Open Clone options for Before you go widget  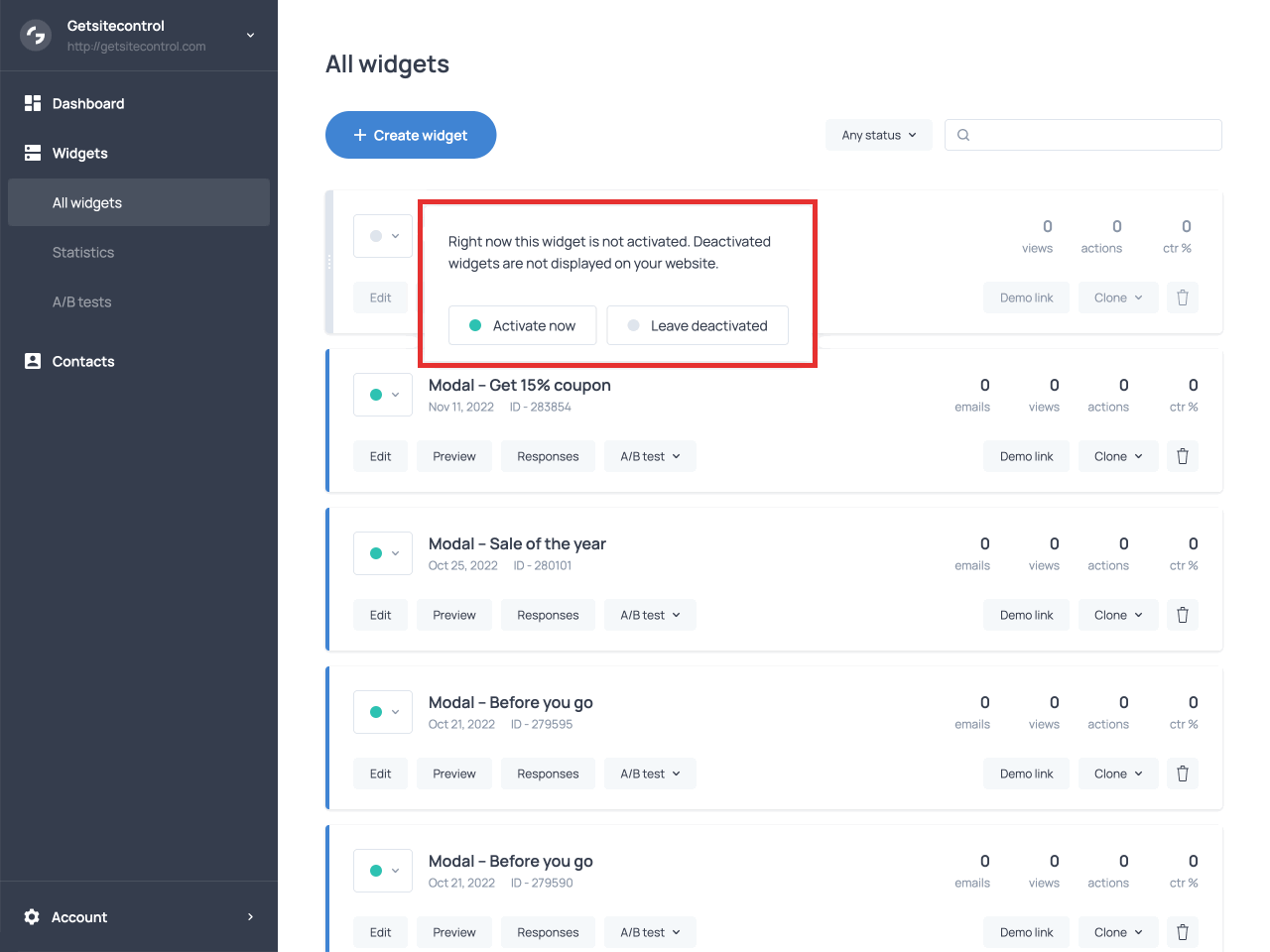[x=1118, y=773]
